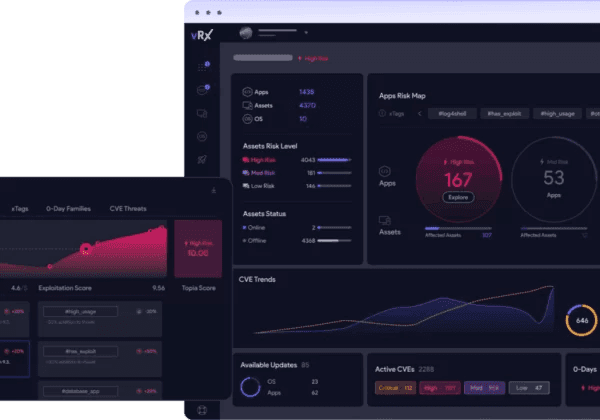Image resolution: width=600 pixels, height=420 pixels.
Task: Switch to the xTags tab
Action: (20, 209)
